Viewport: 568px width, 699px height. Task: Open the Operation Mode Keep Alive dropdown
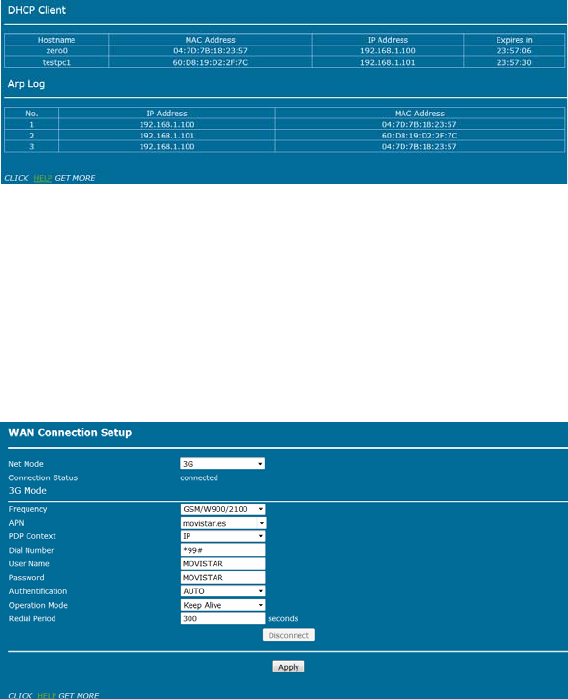tap(223, 605)
